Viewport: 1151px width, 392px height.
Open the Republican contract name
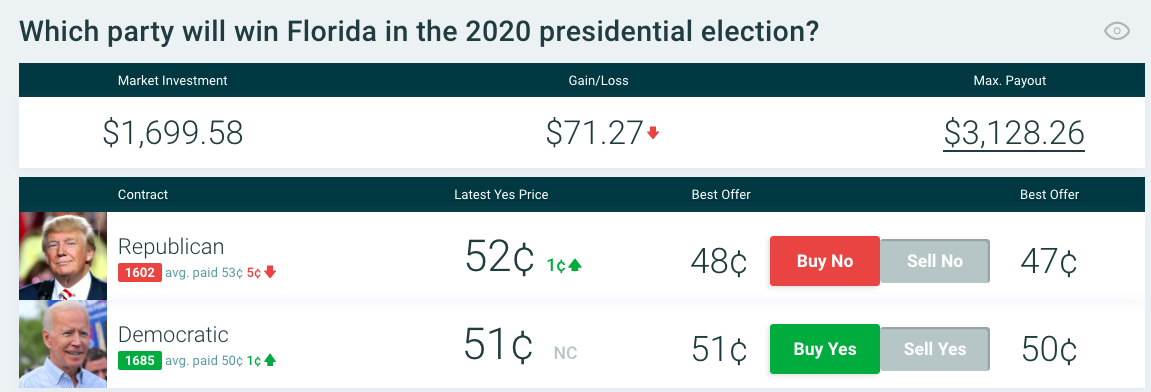pyautogui.click(x=171, y=246)
